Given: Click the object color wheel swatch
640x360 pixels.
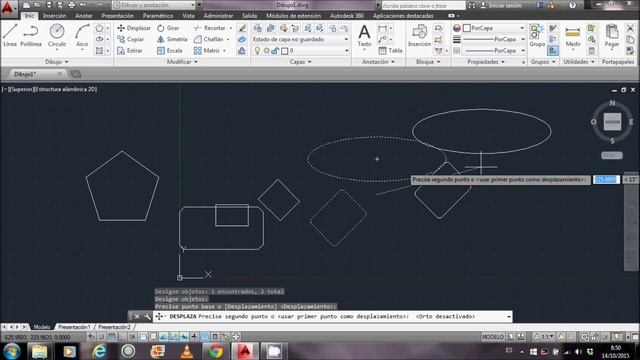Looking at the screenshot, I should coord(457,28).
